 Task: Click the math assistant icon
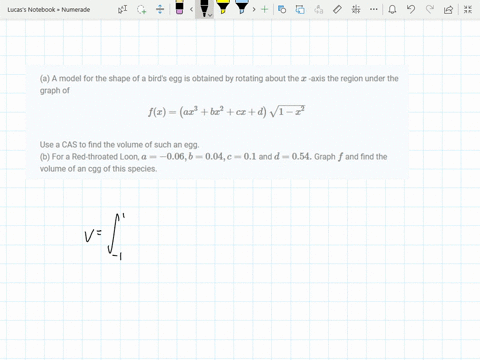point(356,9)
